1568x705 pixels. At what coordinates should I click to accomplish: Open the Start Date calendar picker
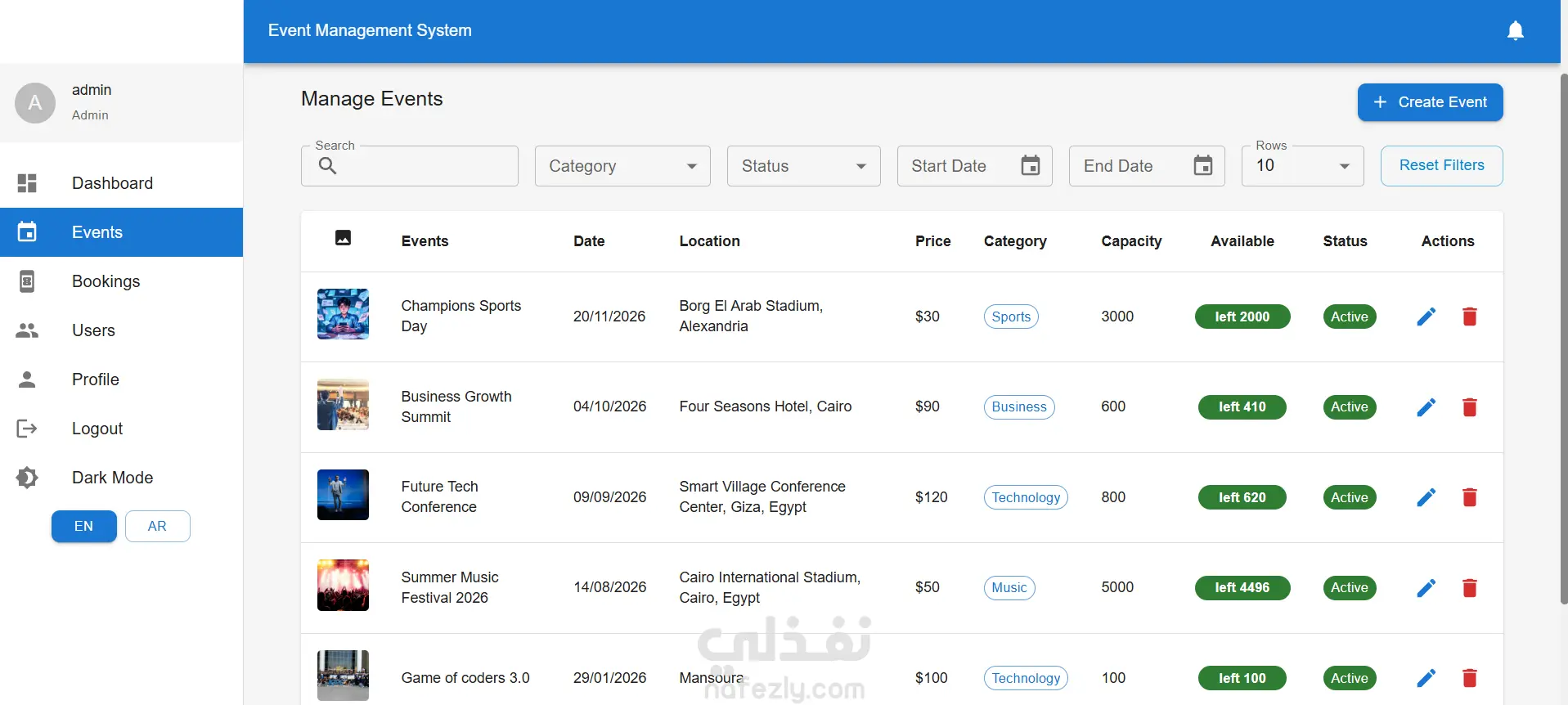click(1030, 166)
